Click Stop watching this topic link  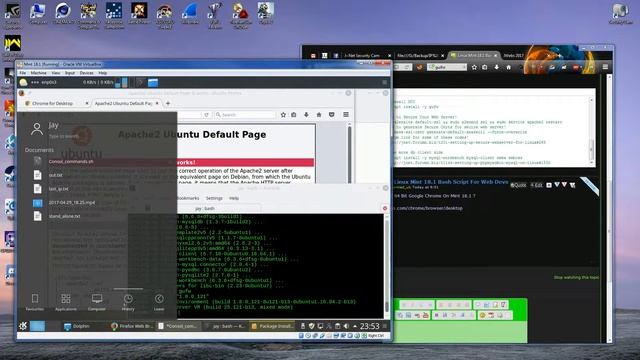pos(576,278)
